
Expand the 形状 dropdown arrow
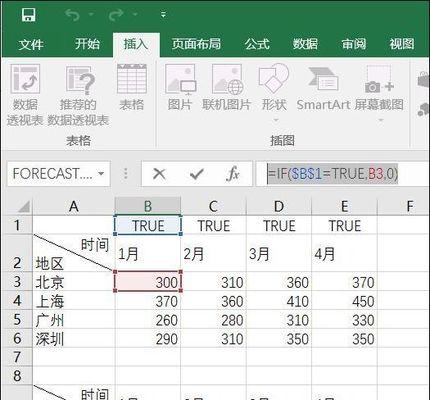(x=276, y=120)
